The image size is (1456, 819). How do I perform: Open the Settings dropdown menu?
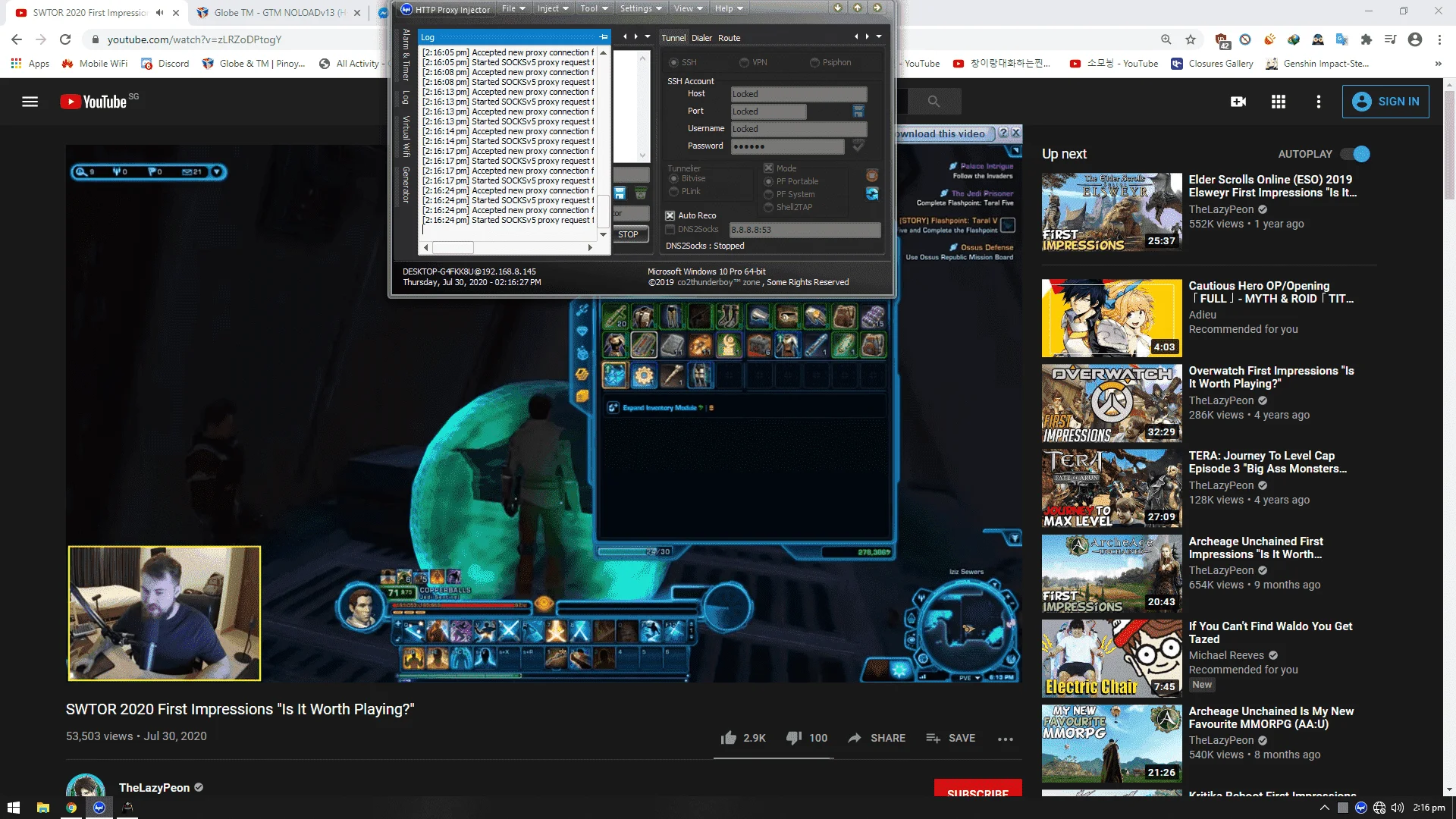pyautogui.click(x=641, y=9)
